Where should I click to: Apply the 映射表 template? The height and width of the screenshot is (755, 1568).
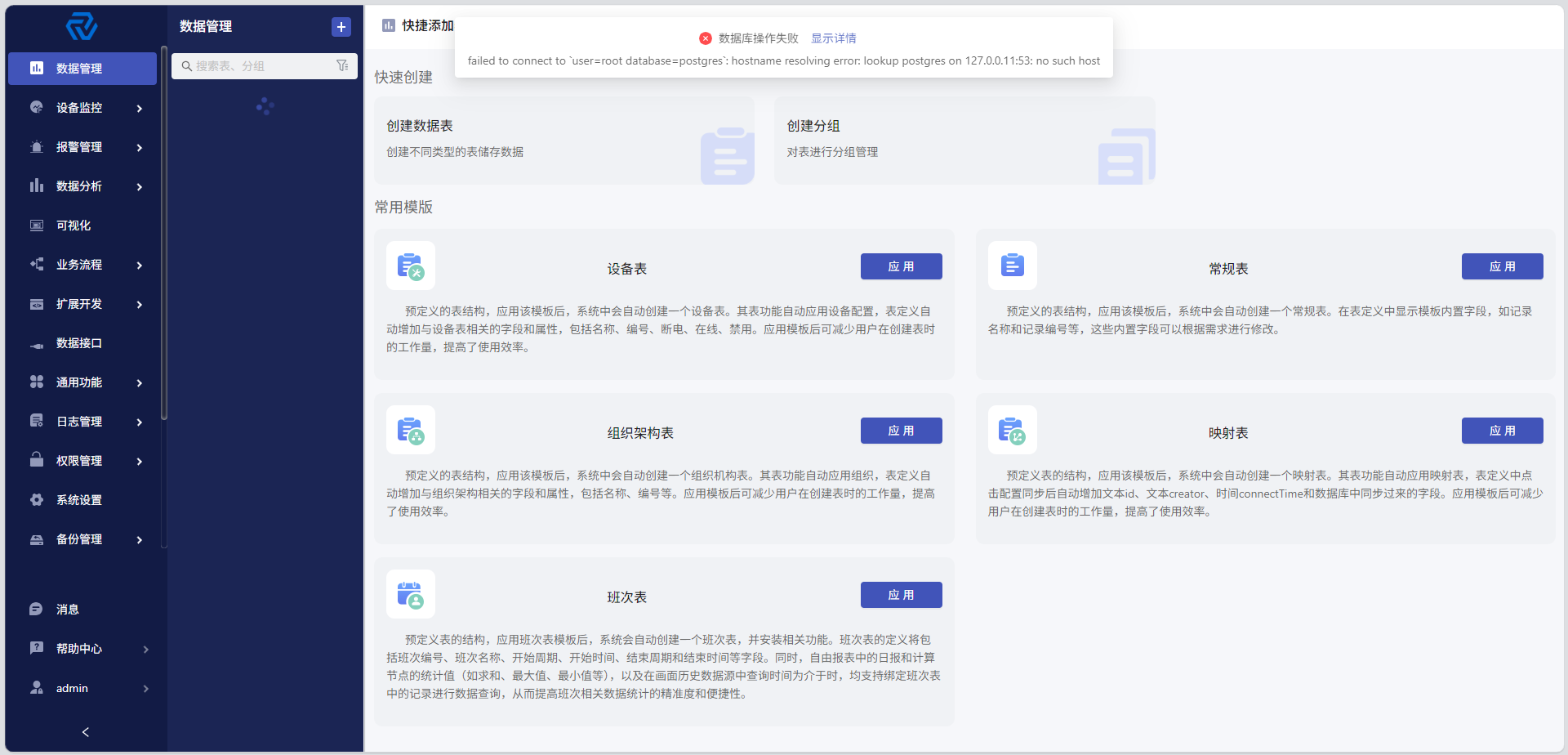[x=1502, y=431]
